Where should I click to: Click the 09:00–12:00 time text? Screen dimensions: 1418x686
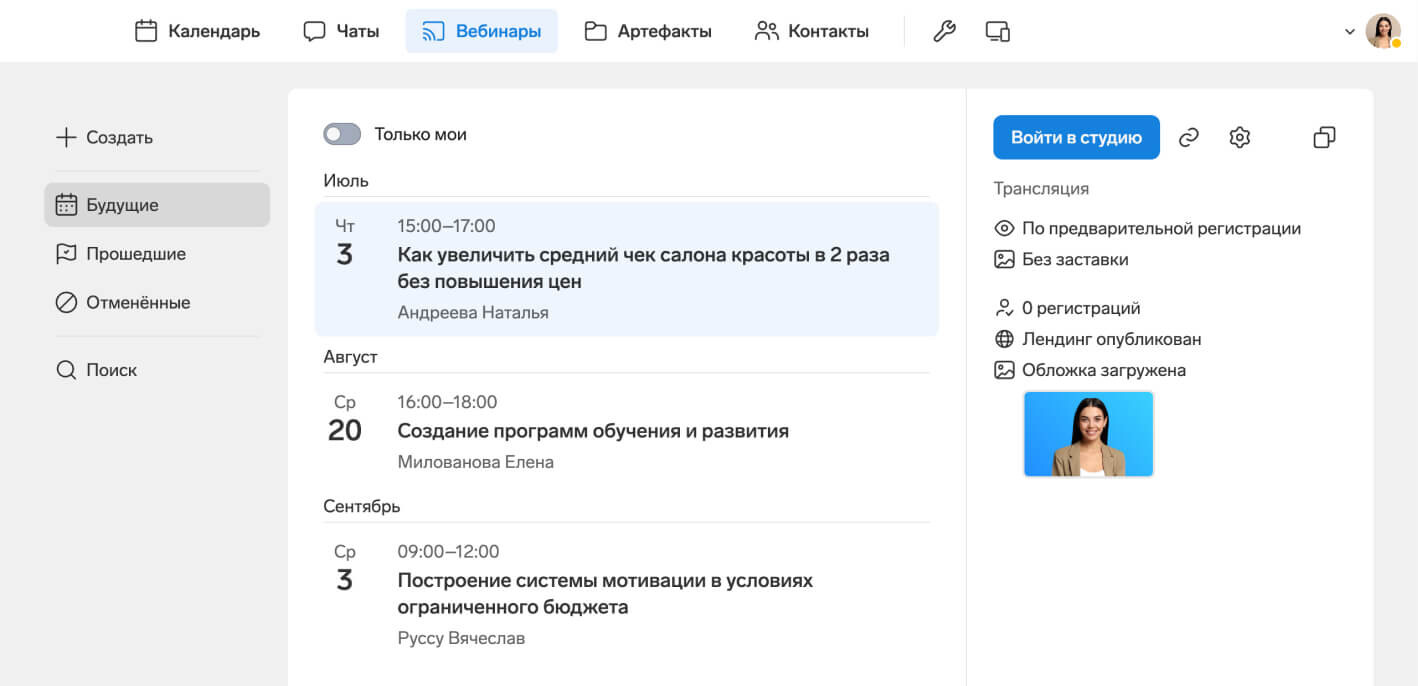[448, 551]
